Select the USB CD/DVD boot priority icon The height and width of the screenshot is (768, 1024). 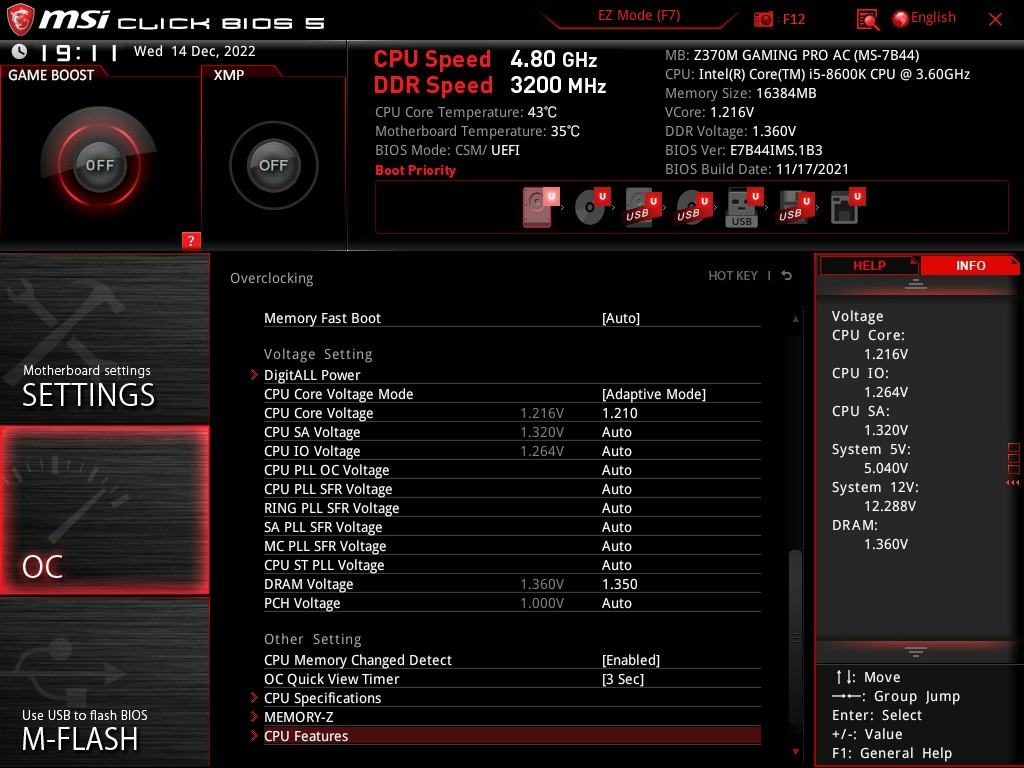point(694,207)
